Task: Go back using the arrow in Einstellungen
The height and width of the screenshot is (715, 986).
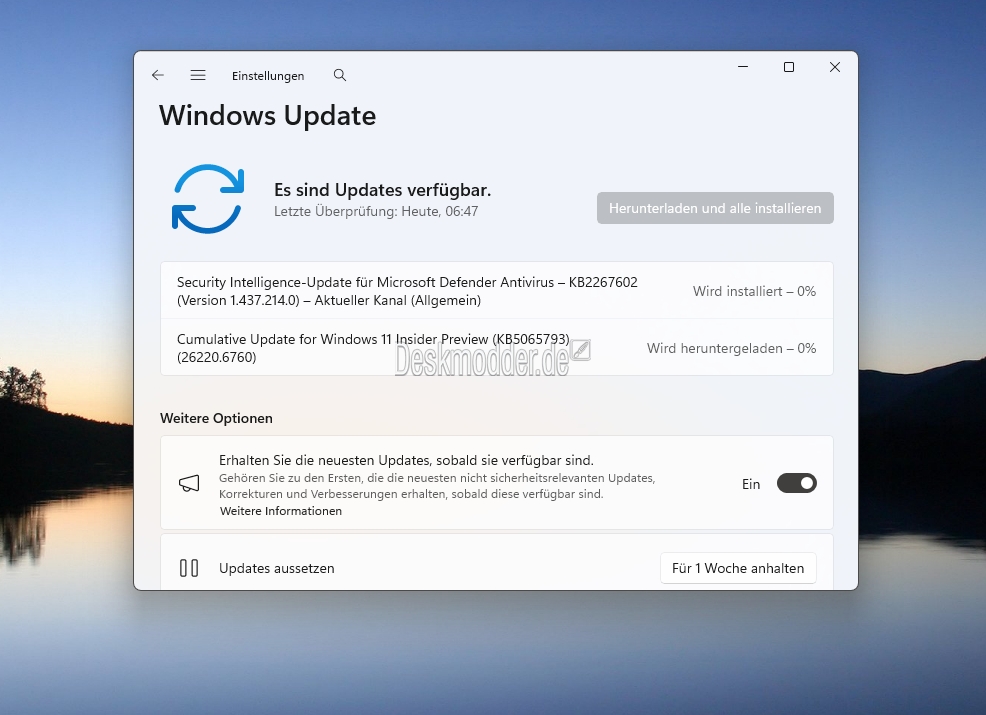Action: [158, 75]
